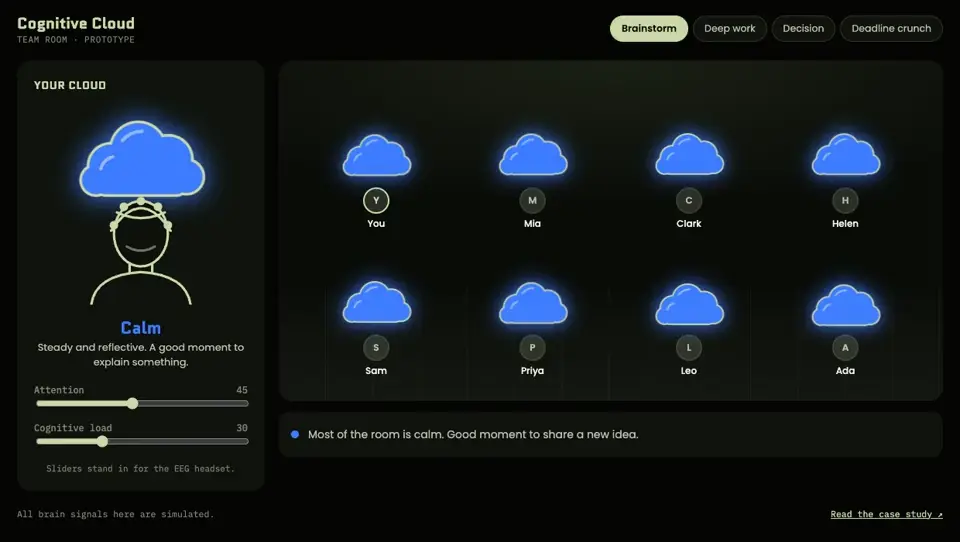The height and width of the screenshot is (542, 960).
Task: Click the Attention slider handle
Action: (x=133, y=404)
